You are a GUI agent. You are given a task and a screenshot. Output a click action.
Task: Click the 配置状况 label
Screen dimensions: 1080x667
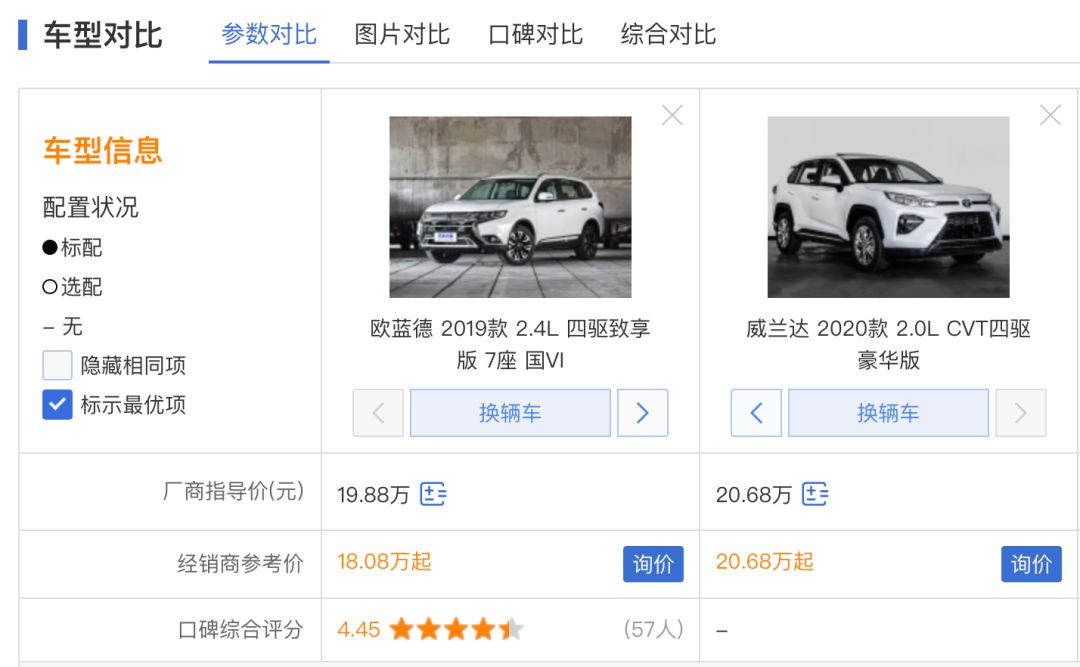[90, 207]
